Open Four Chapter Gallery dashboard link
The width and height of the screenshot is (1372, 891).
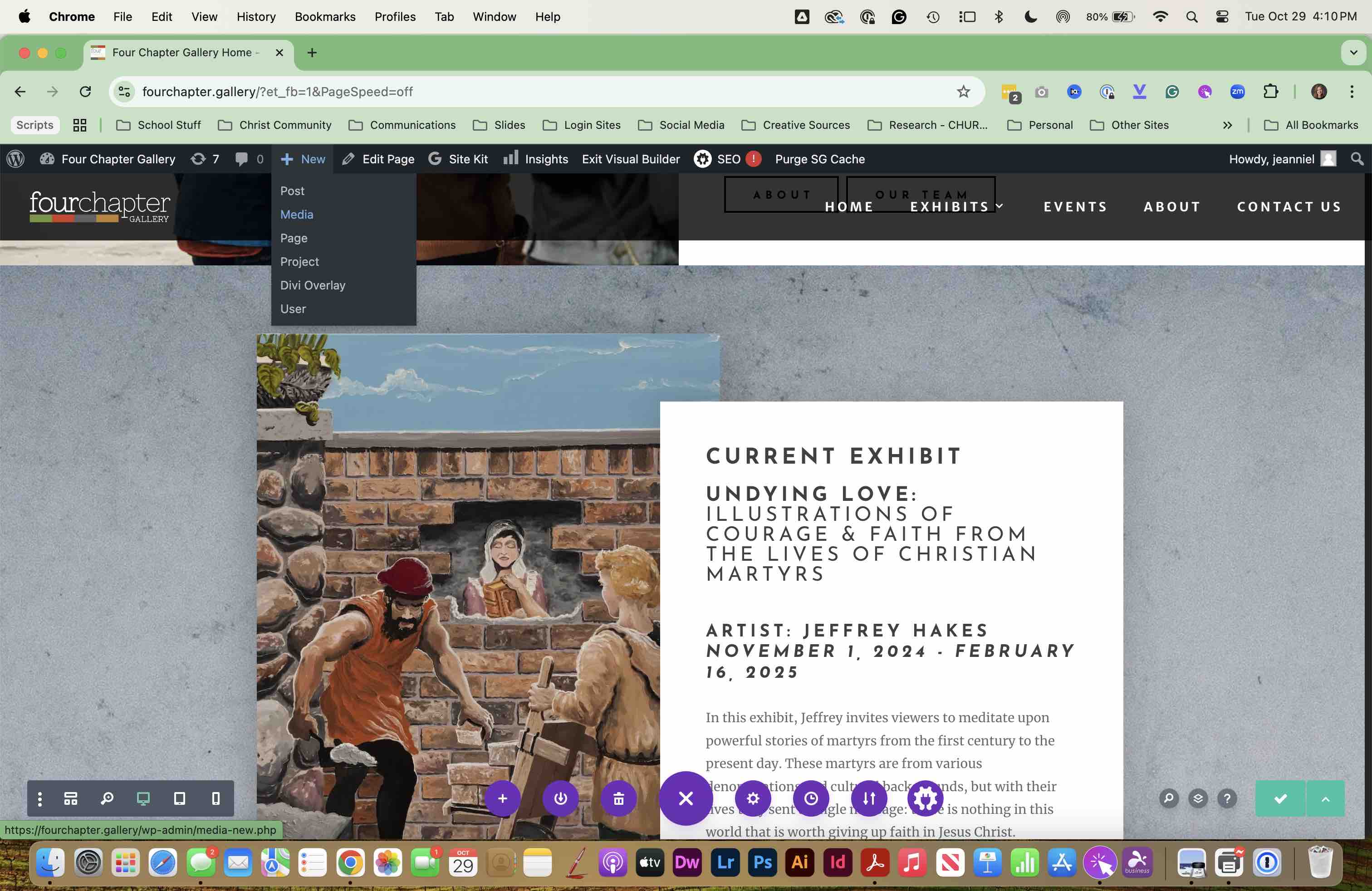pos(108,159)
